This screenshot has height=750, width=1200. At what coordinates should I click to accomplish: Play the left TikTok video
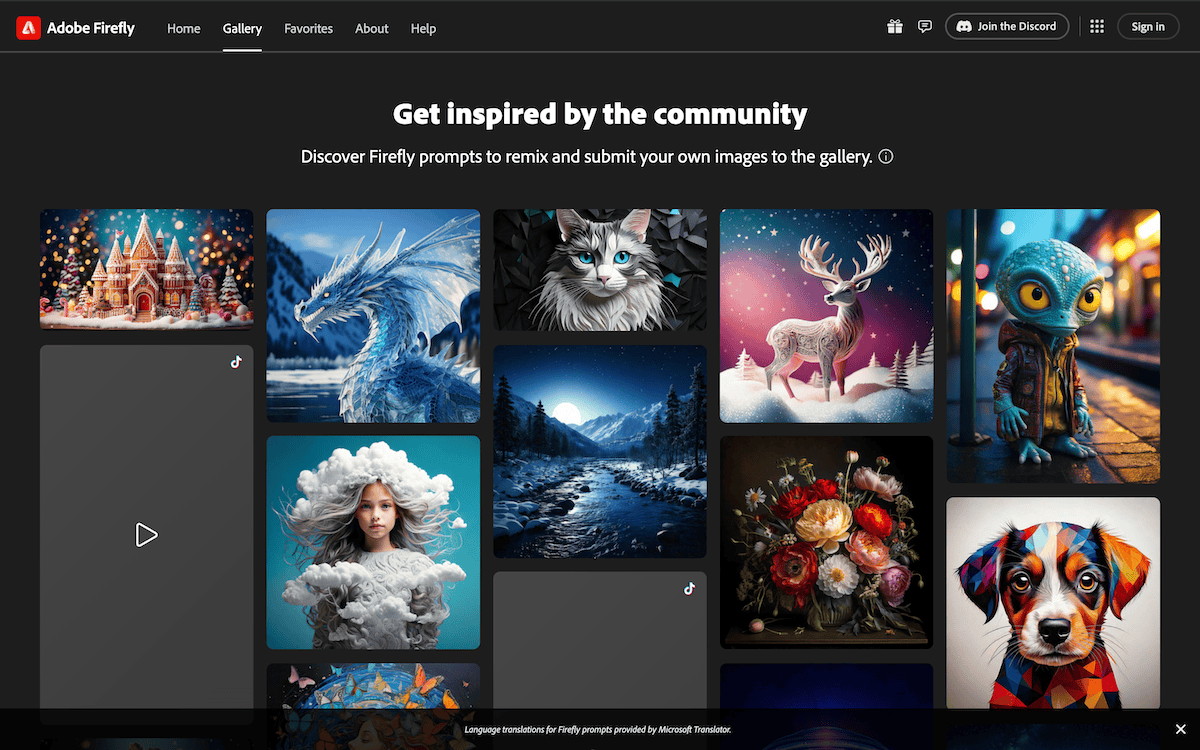click(x=146, y=535)
